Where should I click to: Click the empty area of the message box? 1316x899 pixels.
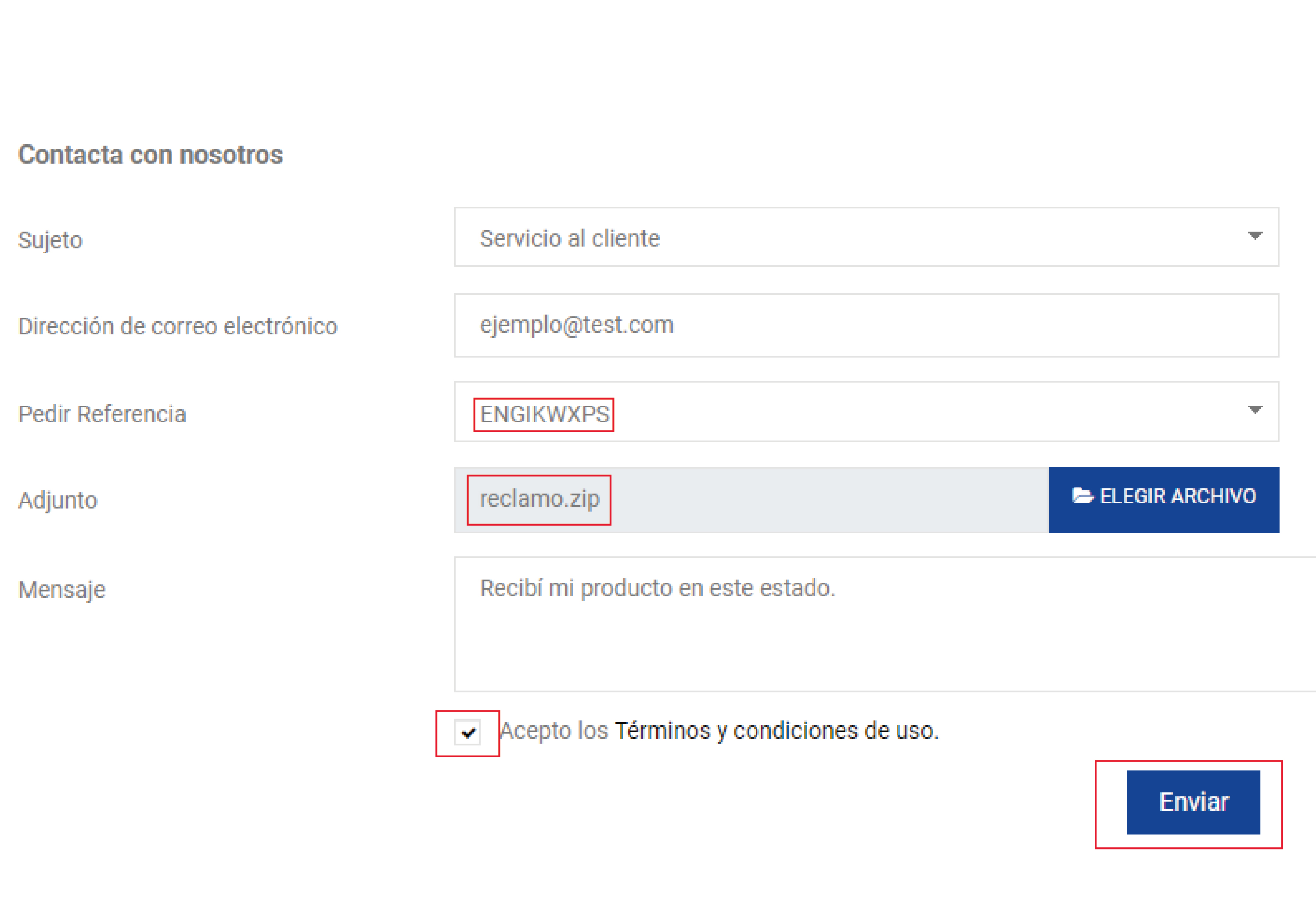883,651
